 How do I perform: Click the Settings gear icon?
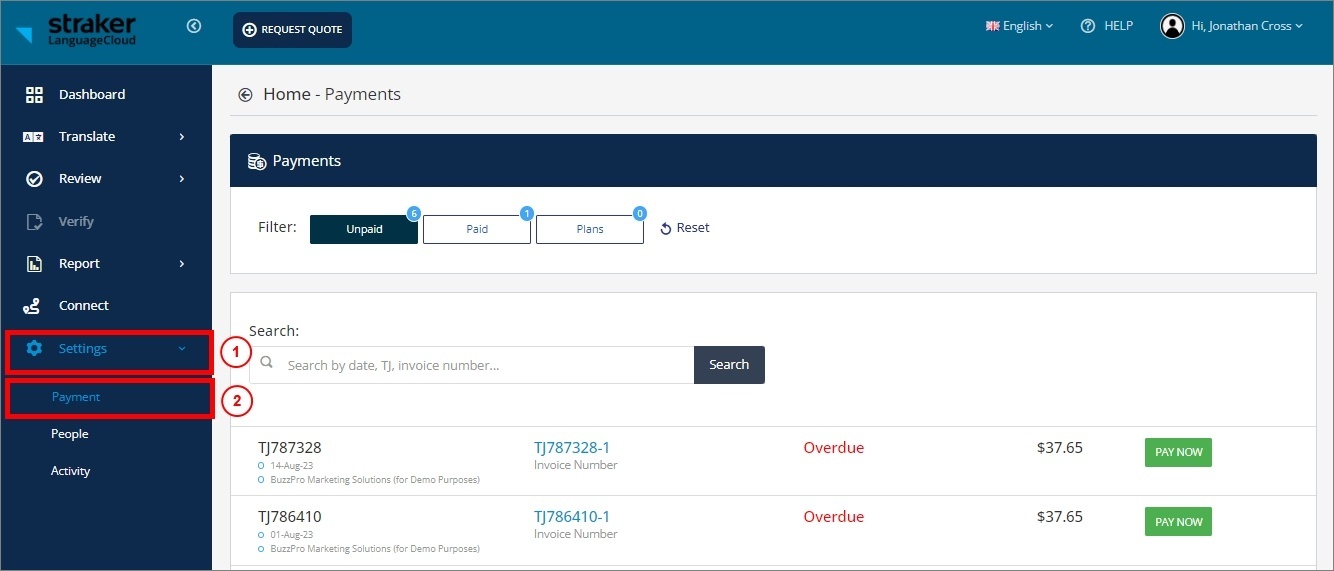click(34, 348)
